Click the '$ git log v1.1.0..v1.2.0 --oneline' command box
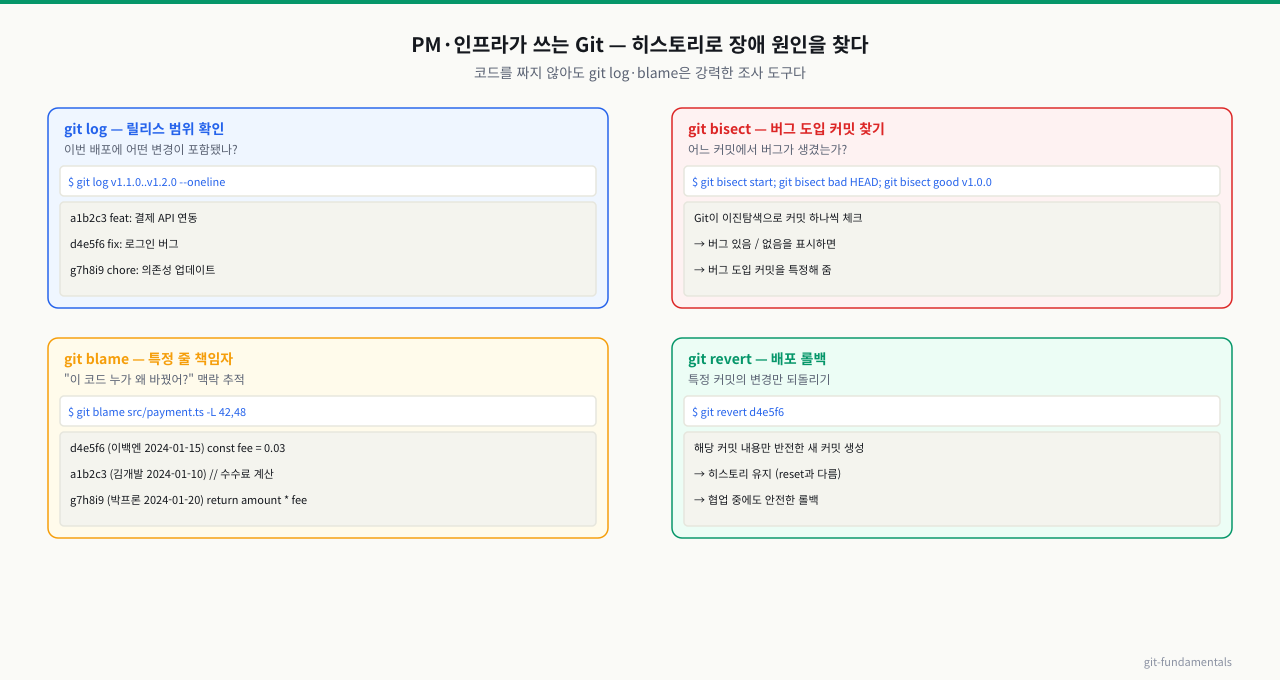1280x680 pixels. (328, 182)
